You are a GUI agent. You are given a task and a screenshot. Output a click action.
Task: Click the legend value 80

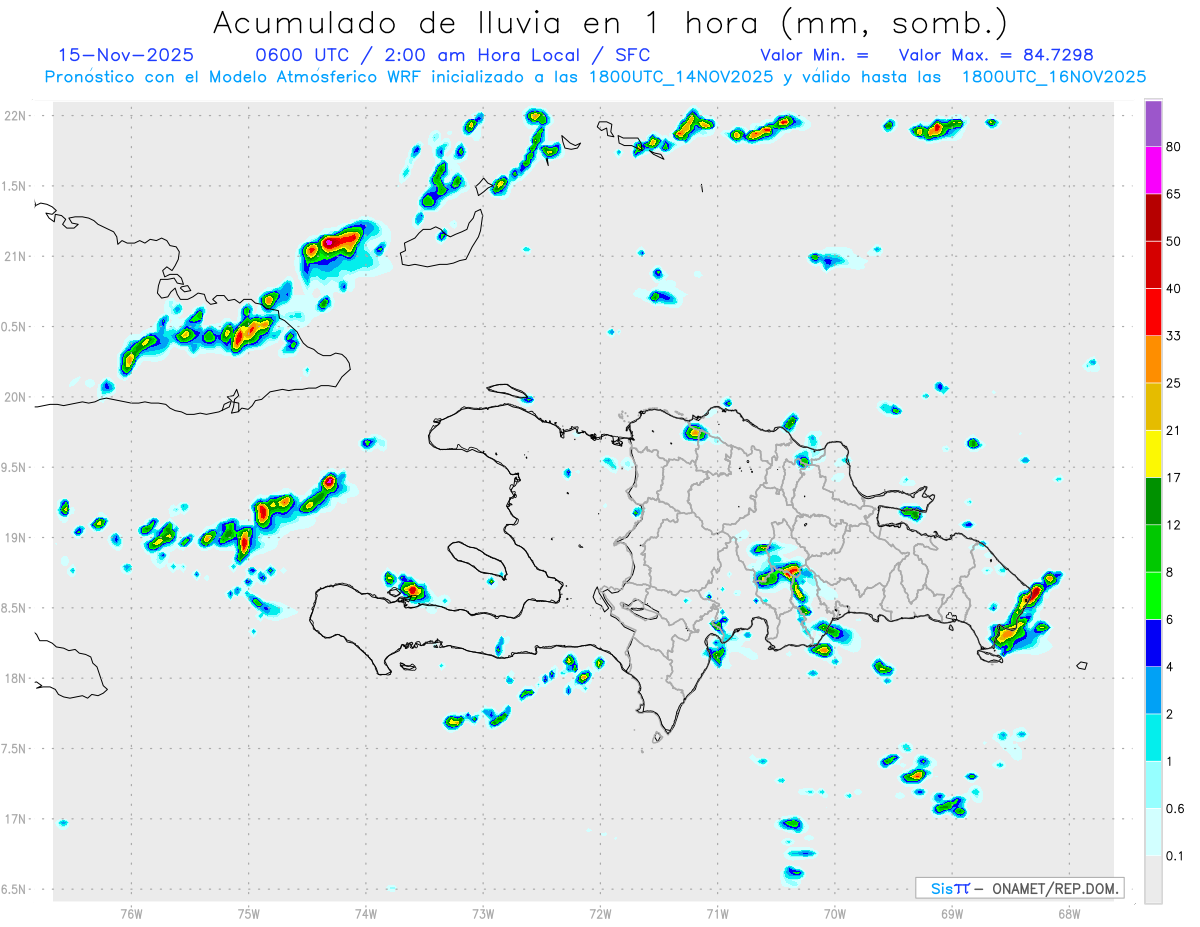point(1174,147)
